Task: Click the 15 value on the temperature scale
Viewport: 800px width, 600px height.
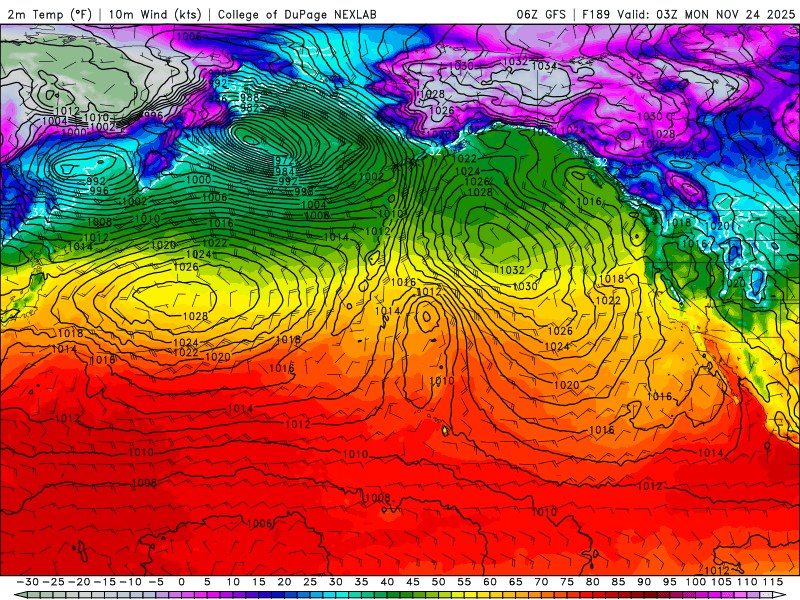Action: [x=259, y=582]
